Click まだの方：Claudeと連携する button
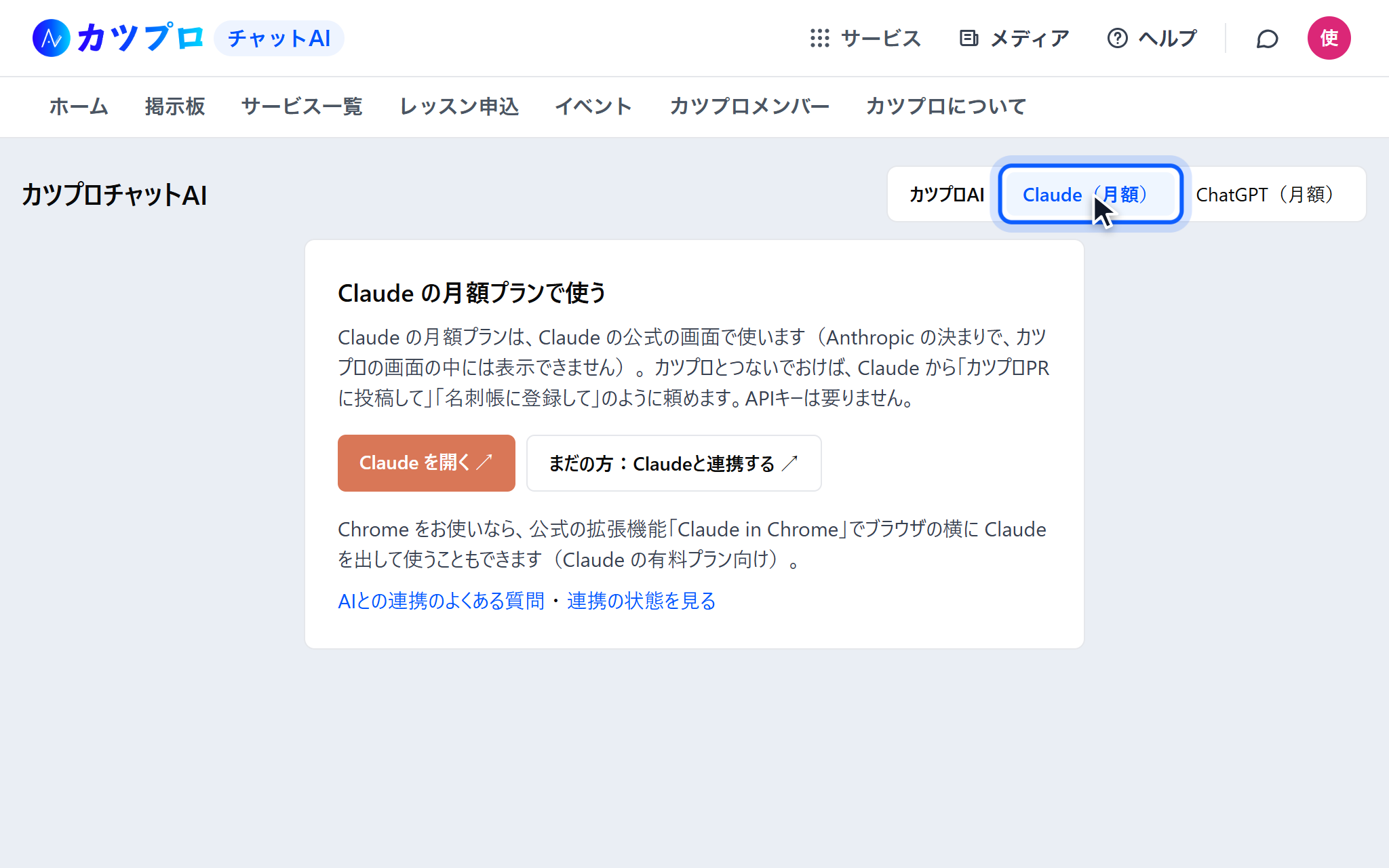1389x868 pixels. click(x=674, y=463)
